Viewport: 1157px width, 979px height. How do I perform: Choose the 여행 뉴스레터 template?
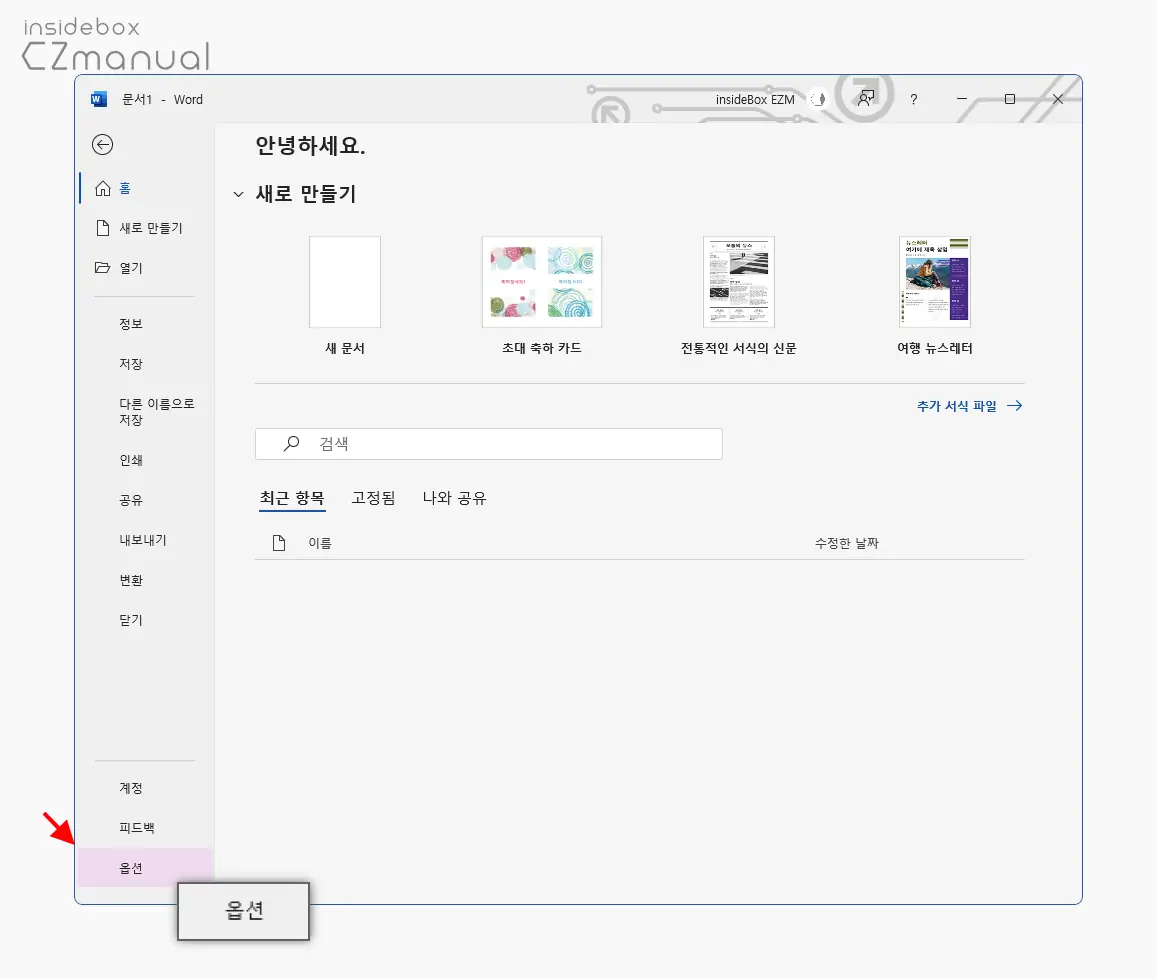pos(935,297)
